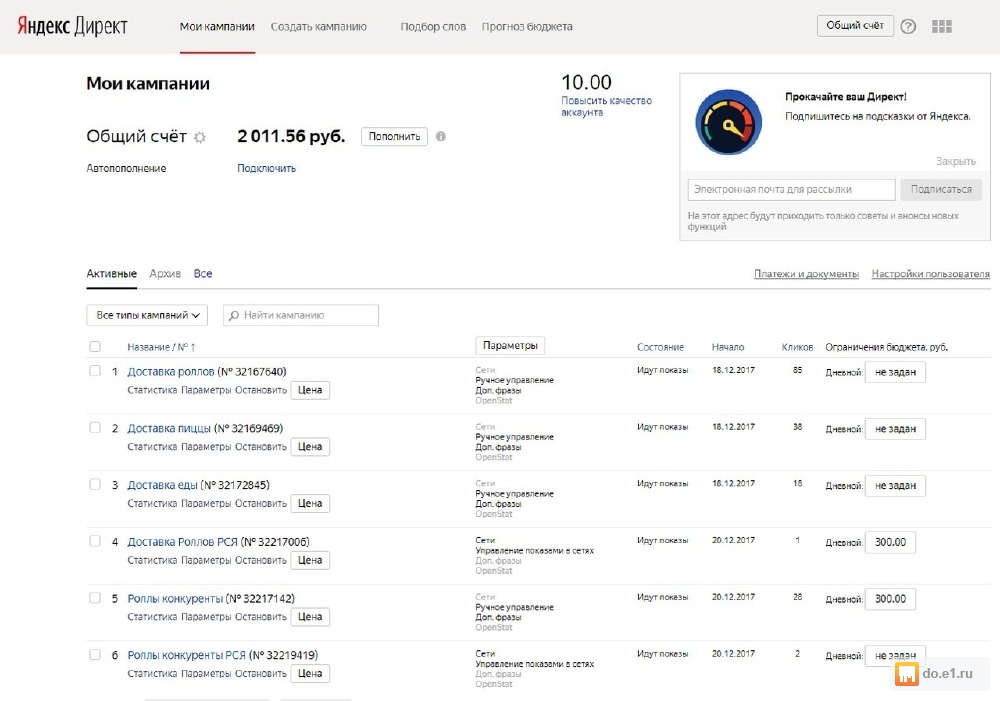Select all campaigns with the header checkbox
Screen dimensions: 1000x701
point(95,346)
